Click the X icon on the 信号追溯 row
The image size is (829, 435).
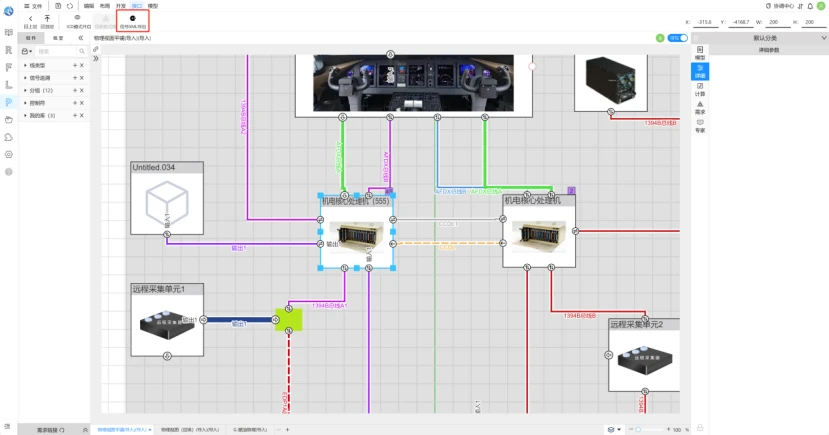81,78
